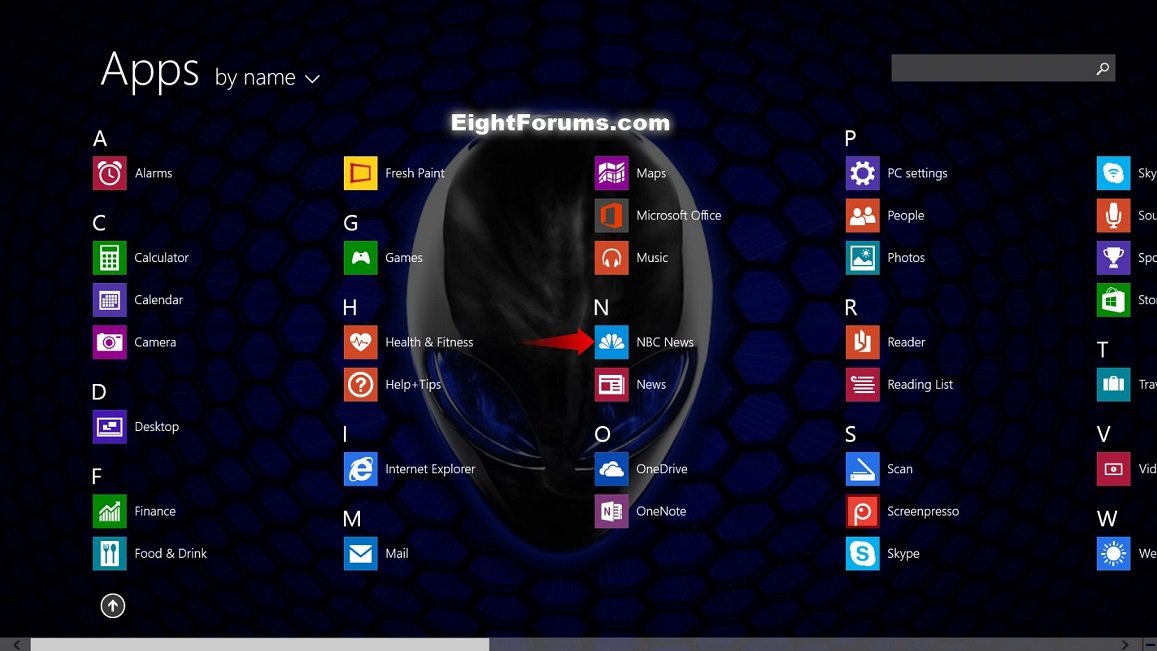Click the letter R group header

click(851, 307)
